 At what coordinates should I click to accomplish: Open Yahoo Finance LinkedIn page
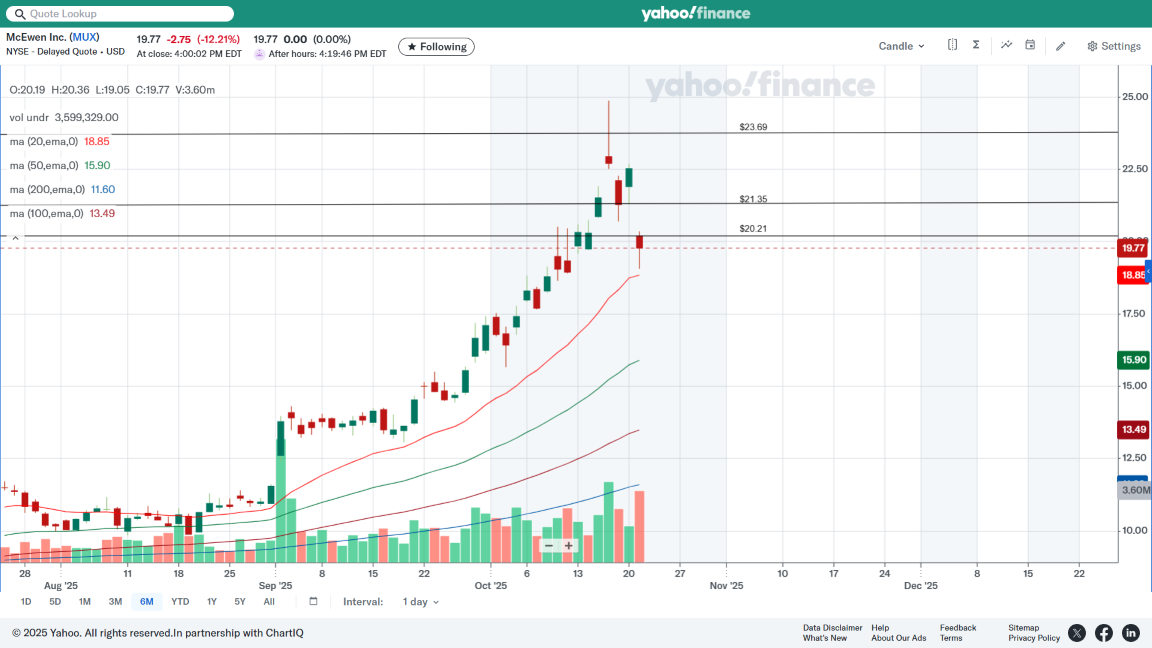(1131, 633)
